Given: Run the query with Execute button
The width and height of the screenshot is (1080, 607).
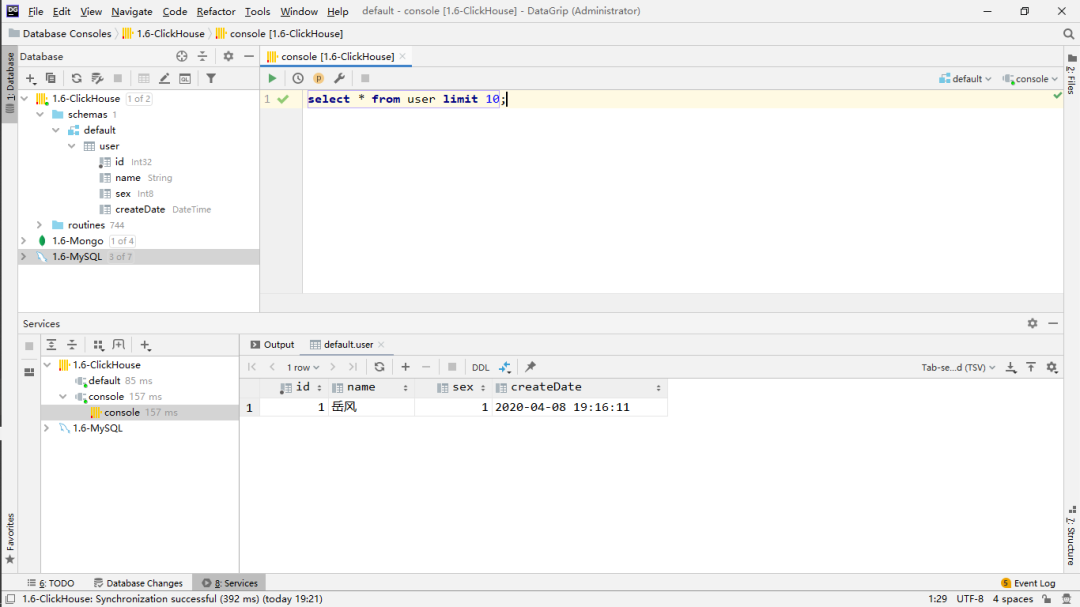Looking at the screenshot, I should pyautogui.click(x=272, y=79).
